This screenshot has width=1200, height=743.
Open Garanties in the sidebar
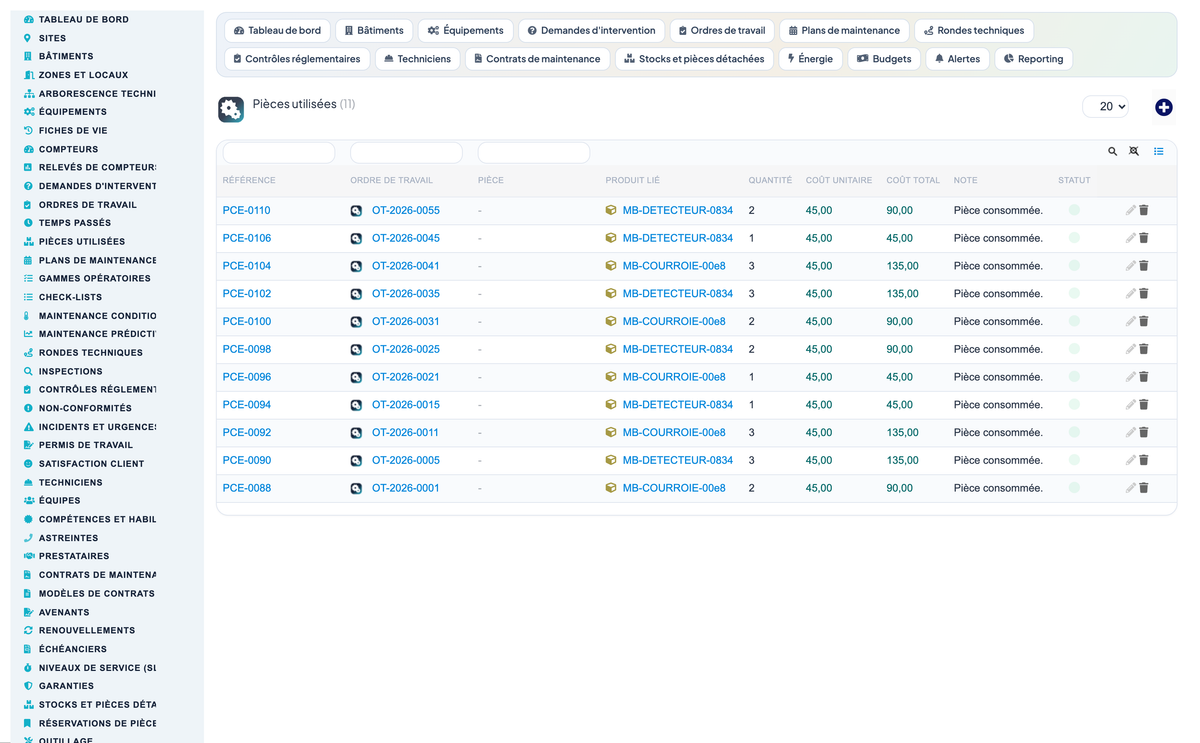coord(66,686)
